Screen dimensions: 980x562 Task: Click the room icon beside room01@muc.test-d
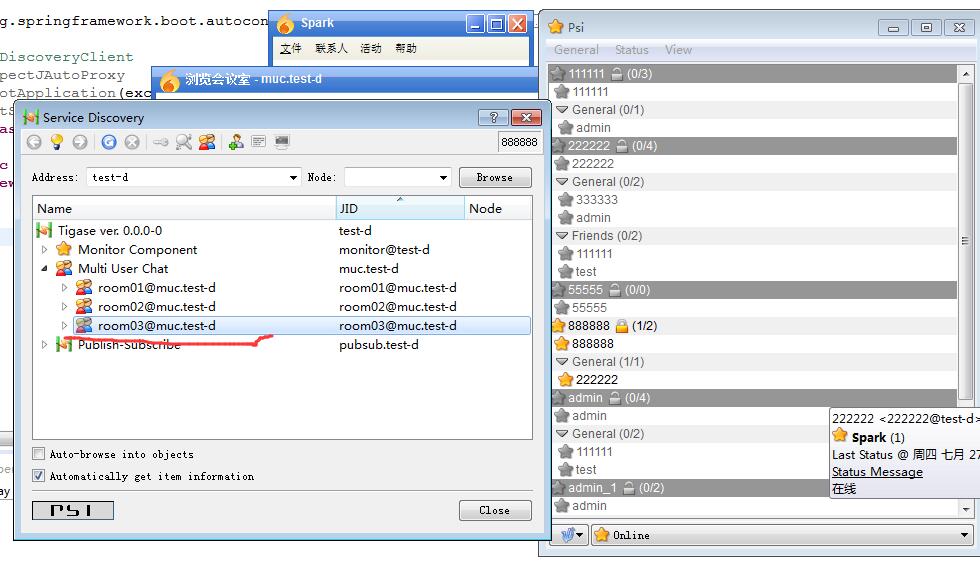click(84, 288)
